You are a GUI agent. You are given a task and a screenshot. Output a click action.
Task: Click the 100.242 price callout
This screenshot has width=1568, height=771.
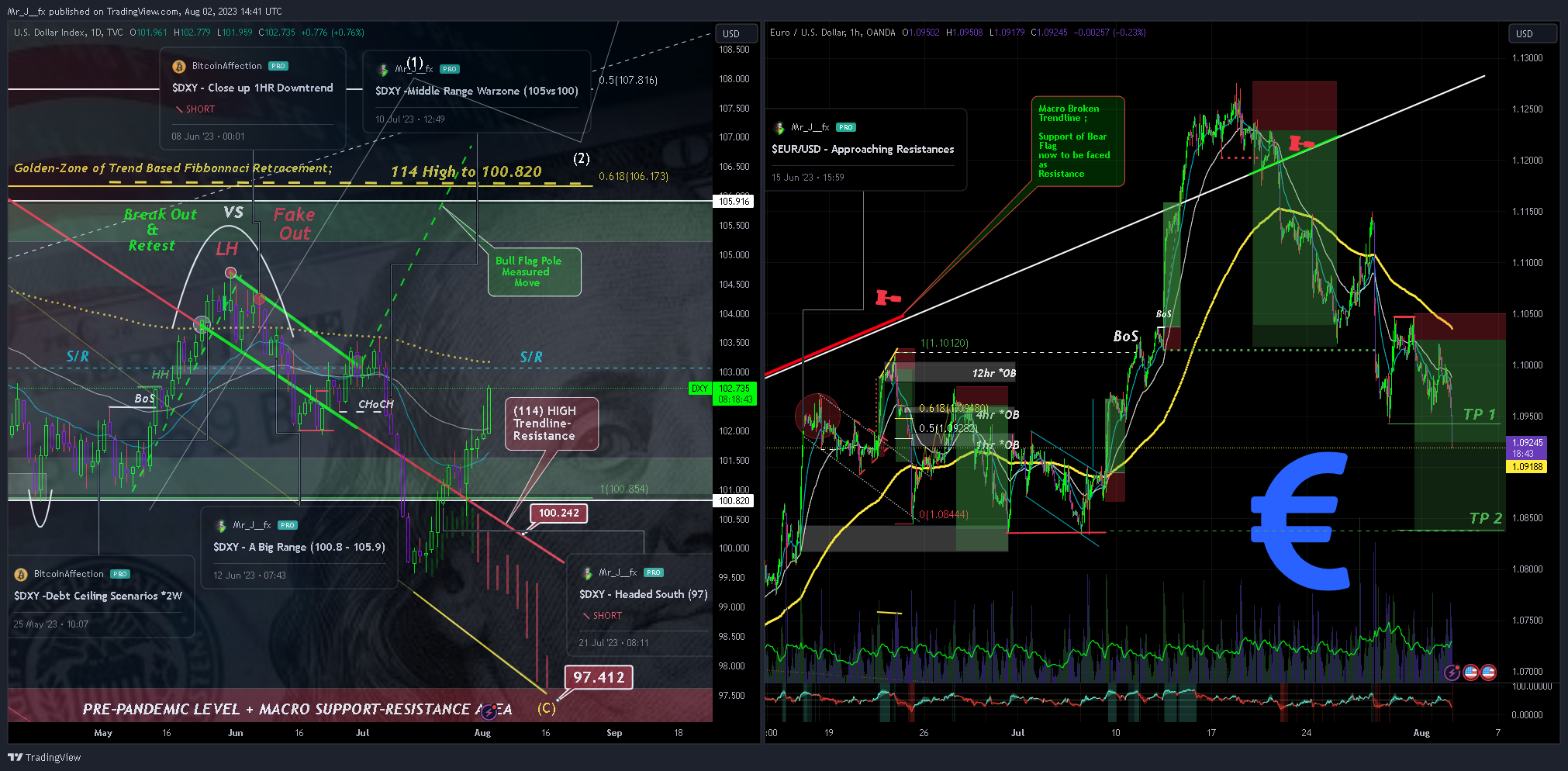coord(559,513)
